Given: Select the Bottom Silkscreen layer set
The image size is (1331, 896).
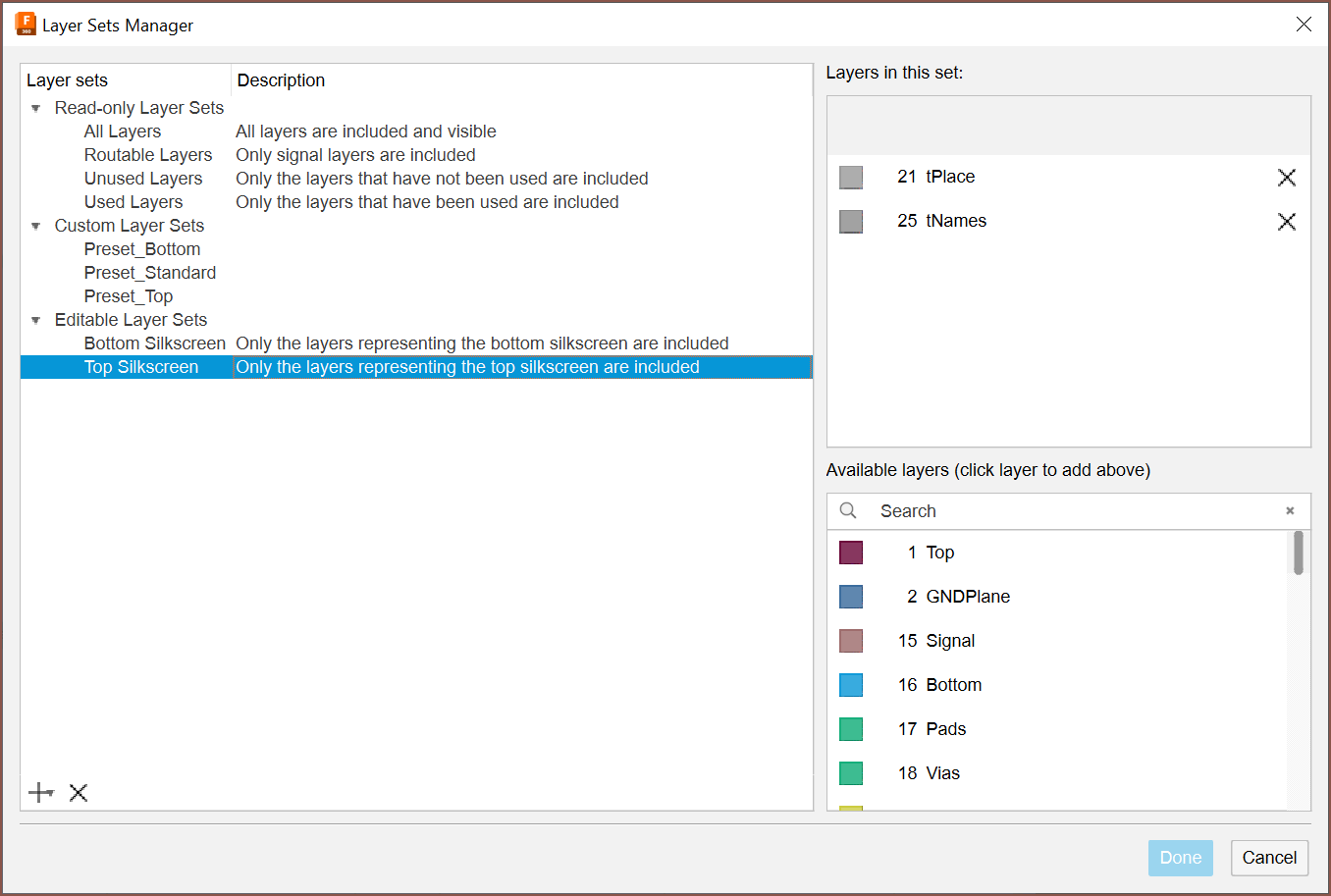Looking at the screenshot, I should [154, 343].
